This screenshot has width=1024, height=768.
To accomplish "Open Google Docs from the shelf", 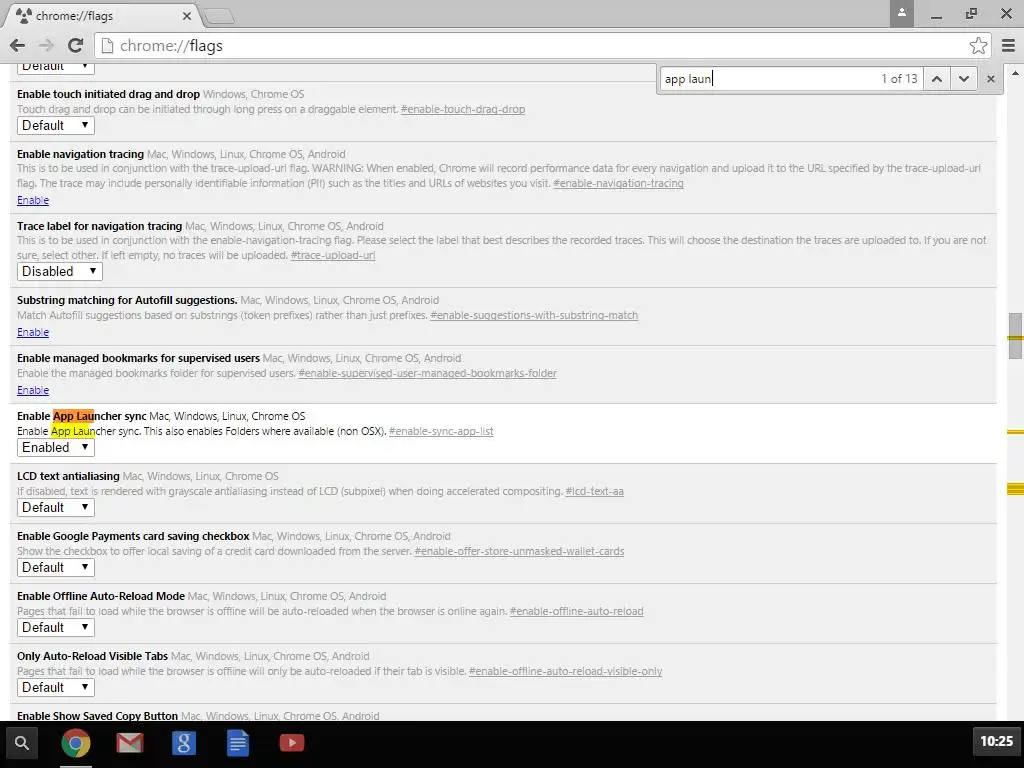I will pyautogui.click(x=238, y=743).
